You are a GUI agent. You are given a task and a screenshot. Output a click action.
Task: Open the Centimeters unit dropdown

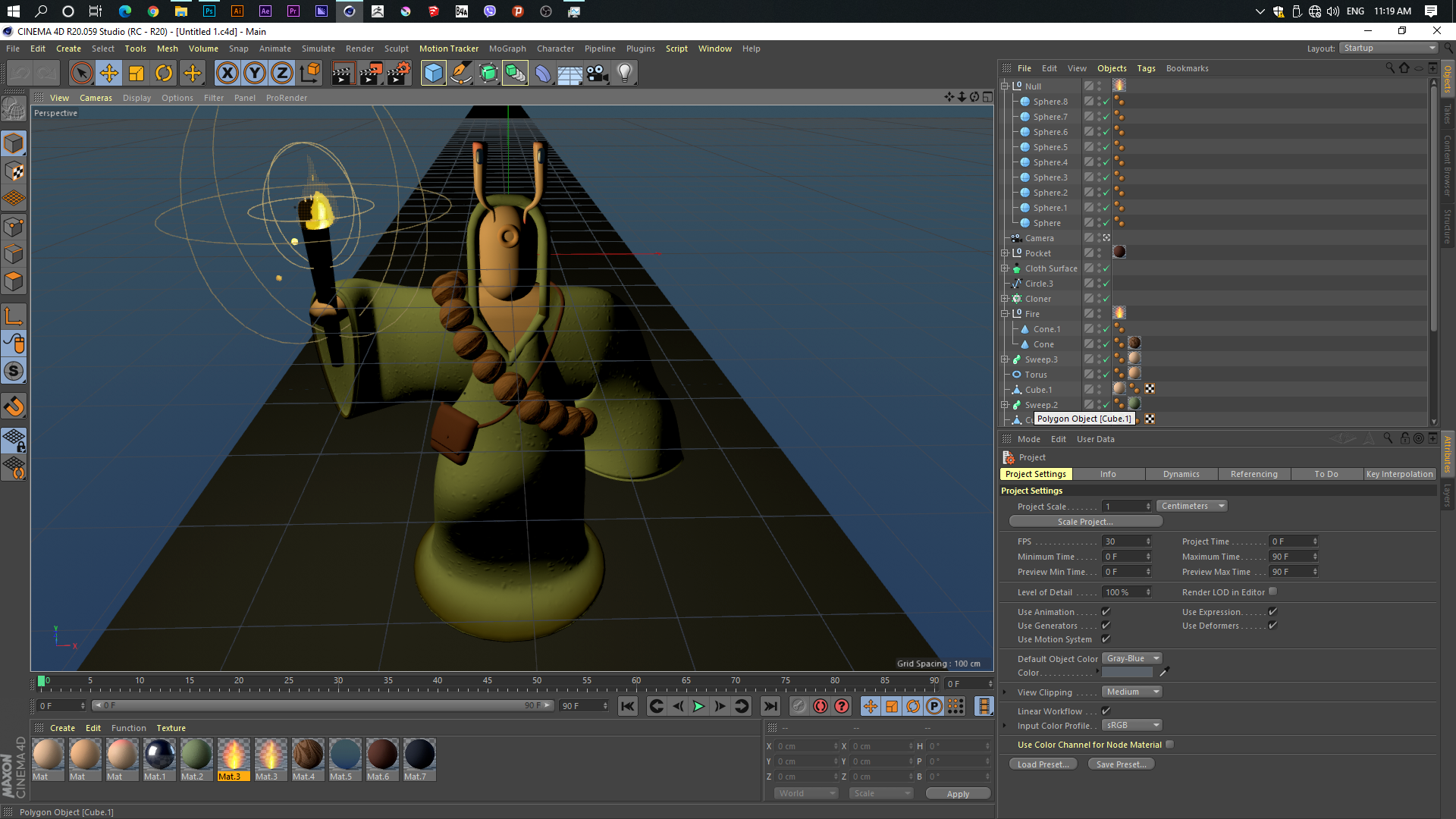pos(1192,506)
